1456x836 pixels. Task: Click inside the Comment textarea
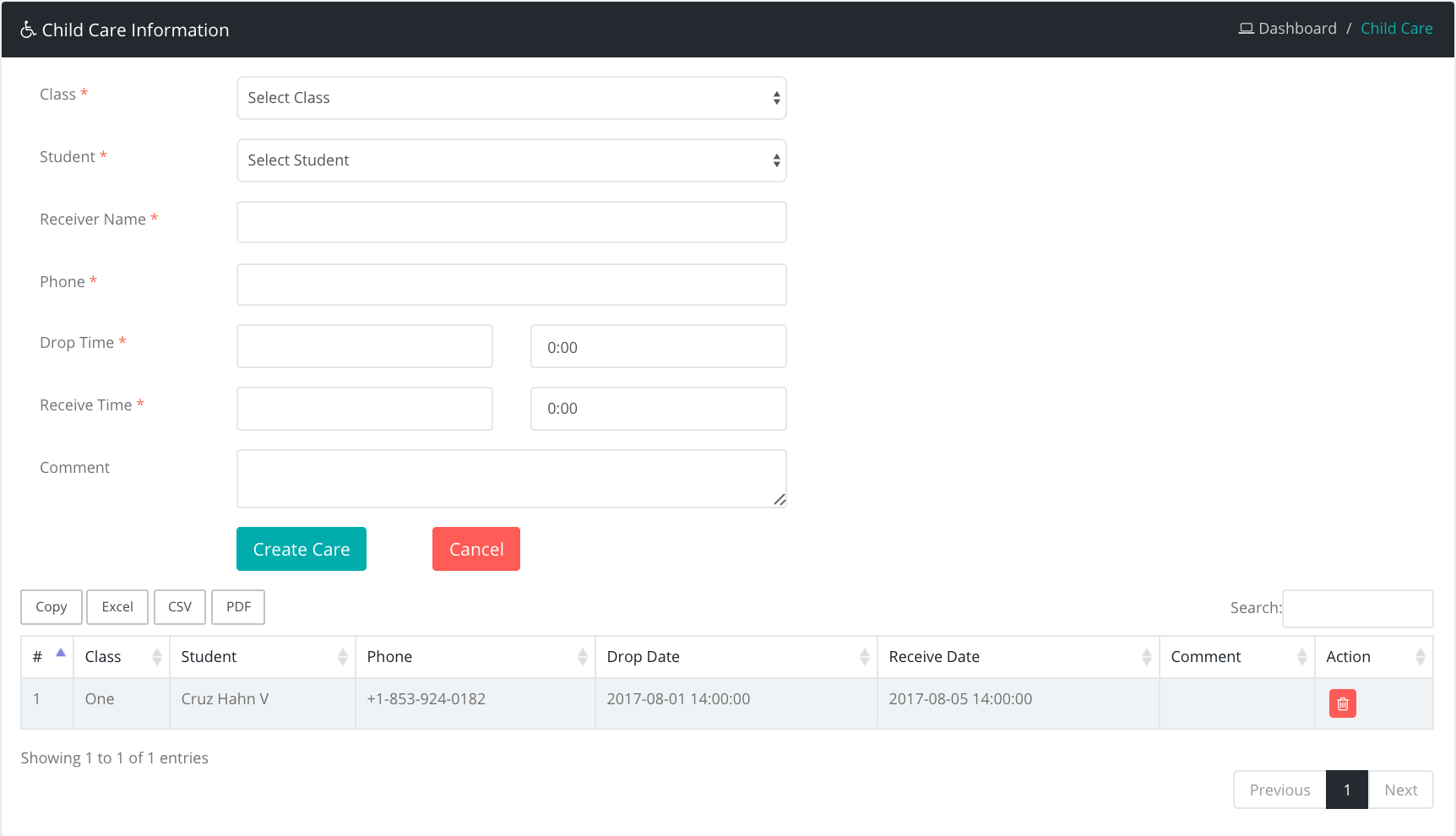(x=512, y=479)
